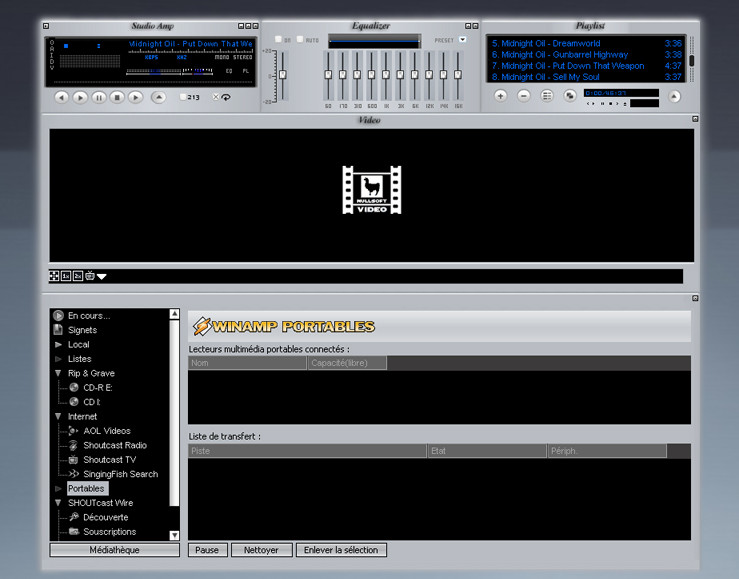Collapse the Internet tree node
Screen dimensions: 739x579
click(x=58, y=416)
